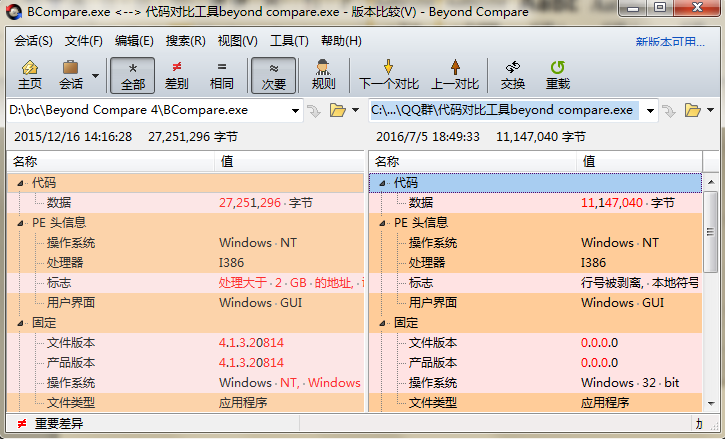
Task: Expand the left file path dropdown
Action: (x=295, y=110)
